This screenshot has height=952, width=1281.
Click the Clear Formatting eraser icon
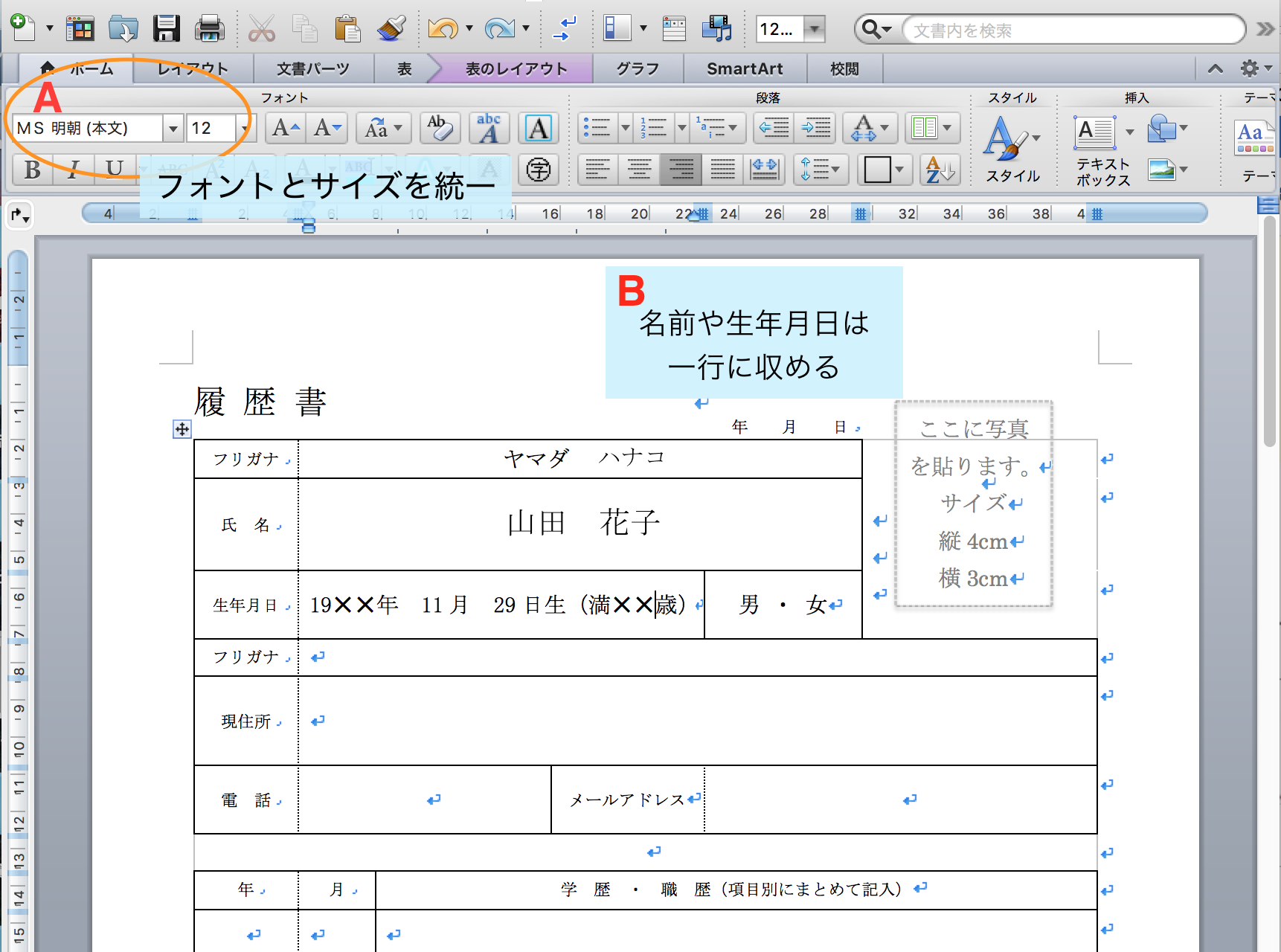[440, 129]
